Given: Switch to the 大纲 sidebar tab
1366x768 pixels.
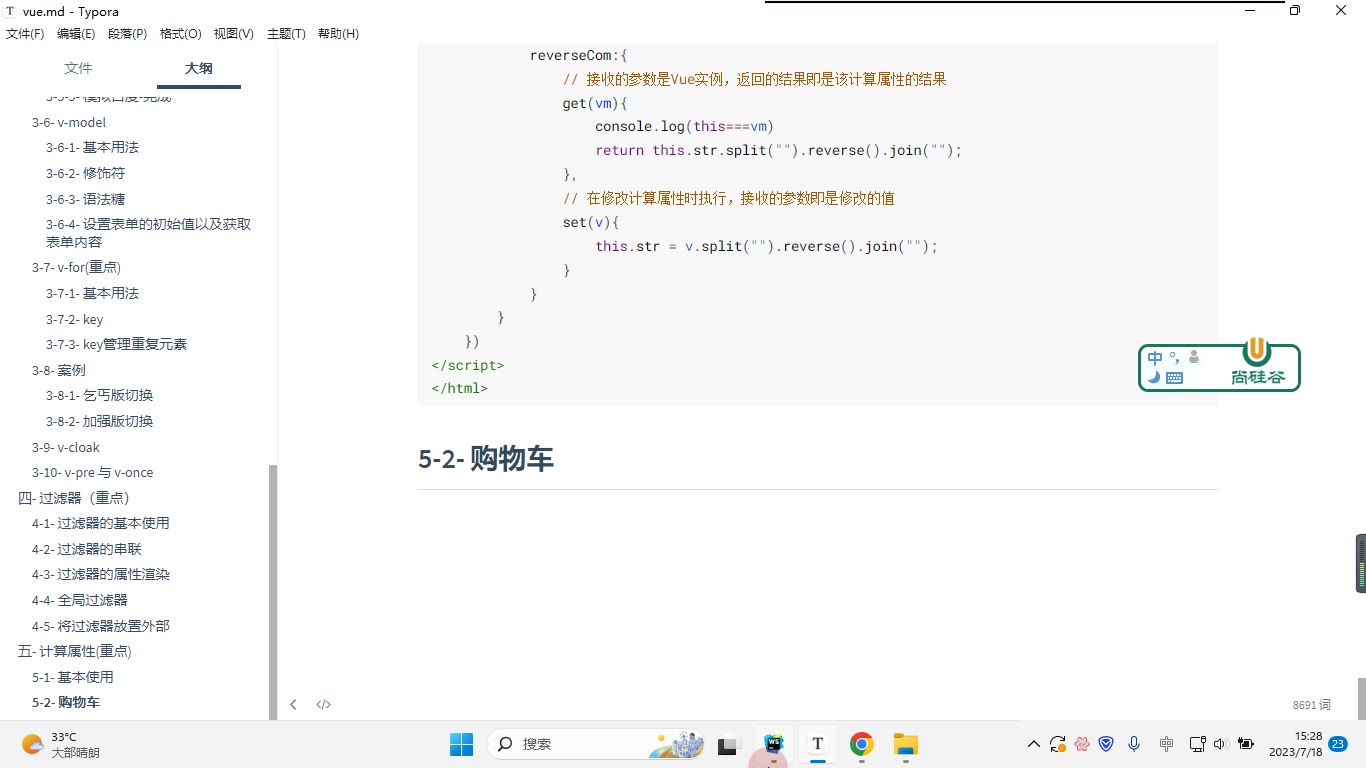Looking at the screenshot, I should click(198, 68).
